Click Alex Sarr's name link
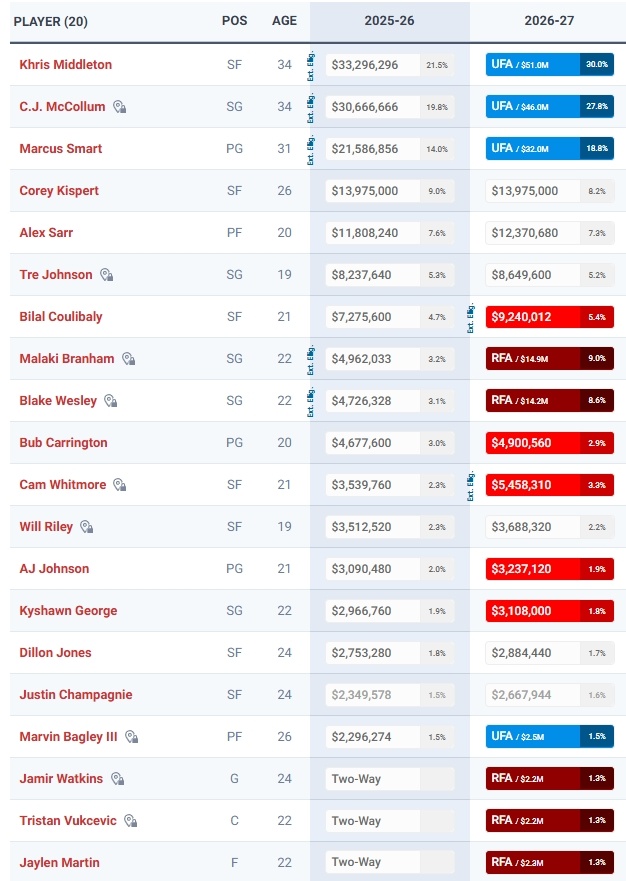Image resolution: width=626 pixels, height=881 pixels. coord(46,233)
